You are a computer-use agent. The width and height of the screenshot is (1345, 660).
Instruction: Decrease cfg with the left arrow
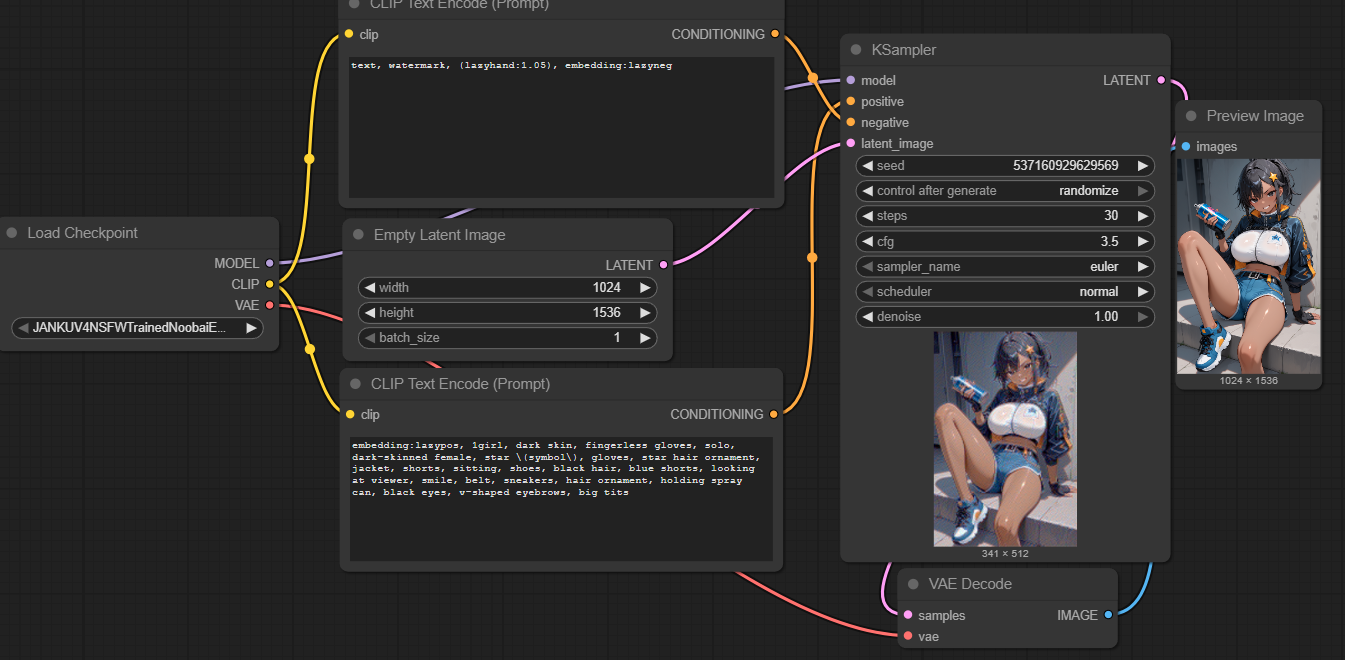(868, 241)
